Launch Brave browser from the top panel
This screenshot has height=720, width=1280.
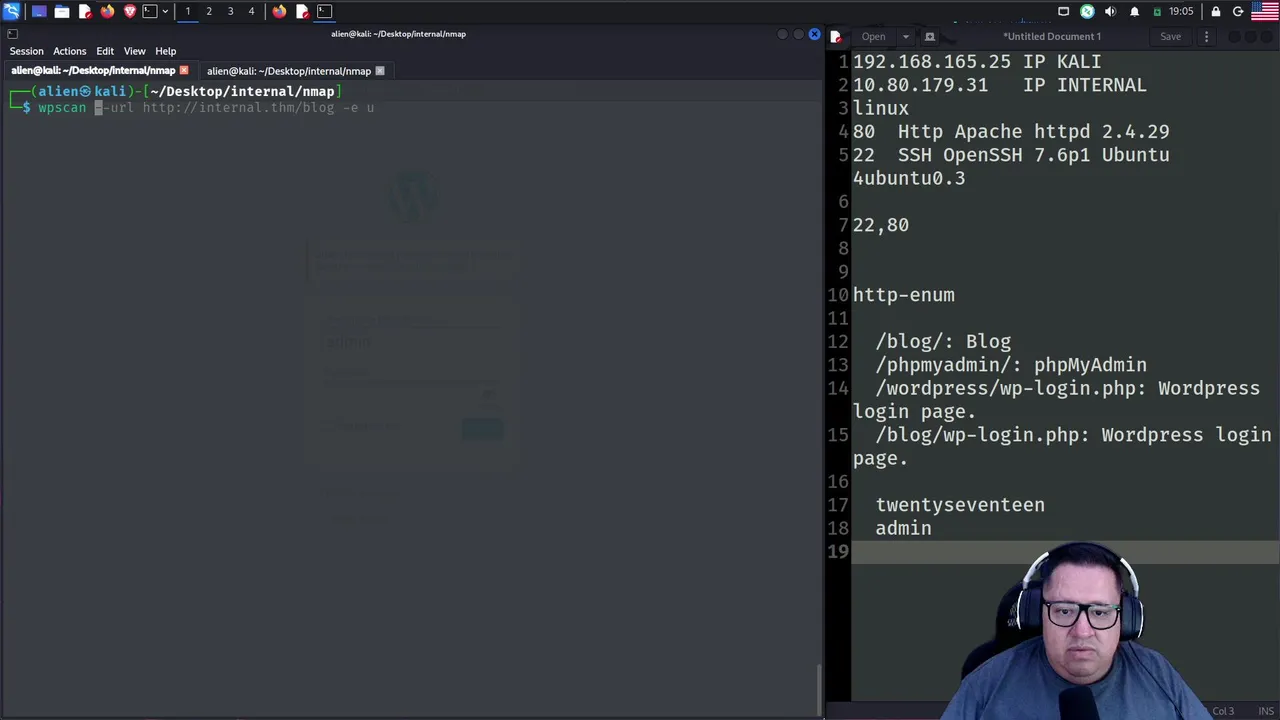[130, 11]
